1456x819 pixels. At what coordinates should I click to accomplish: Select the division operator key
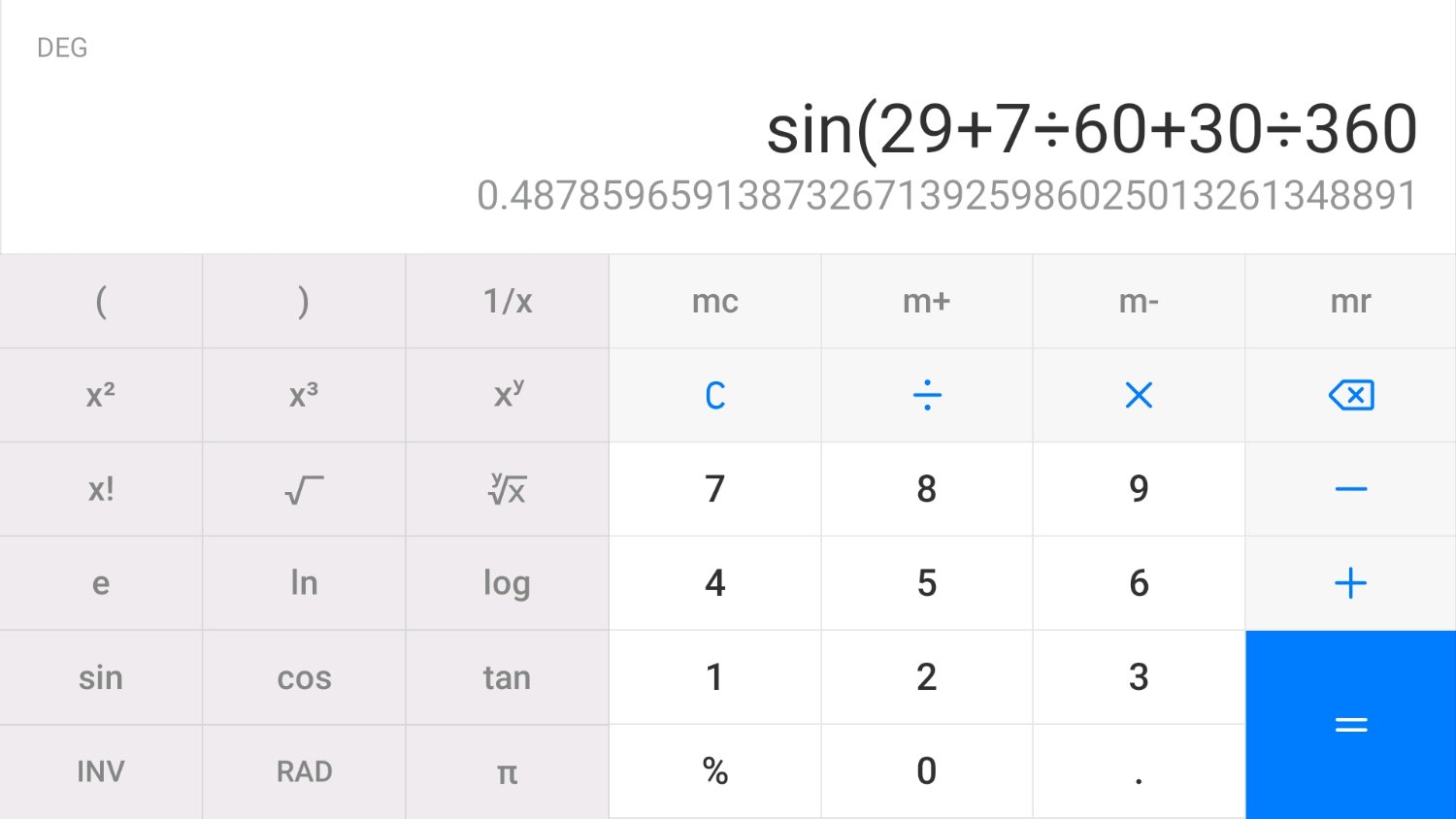pos(927,395)
